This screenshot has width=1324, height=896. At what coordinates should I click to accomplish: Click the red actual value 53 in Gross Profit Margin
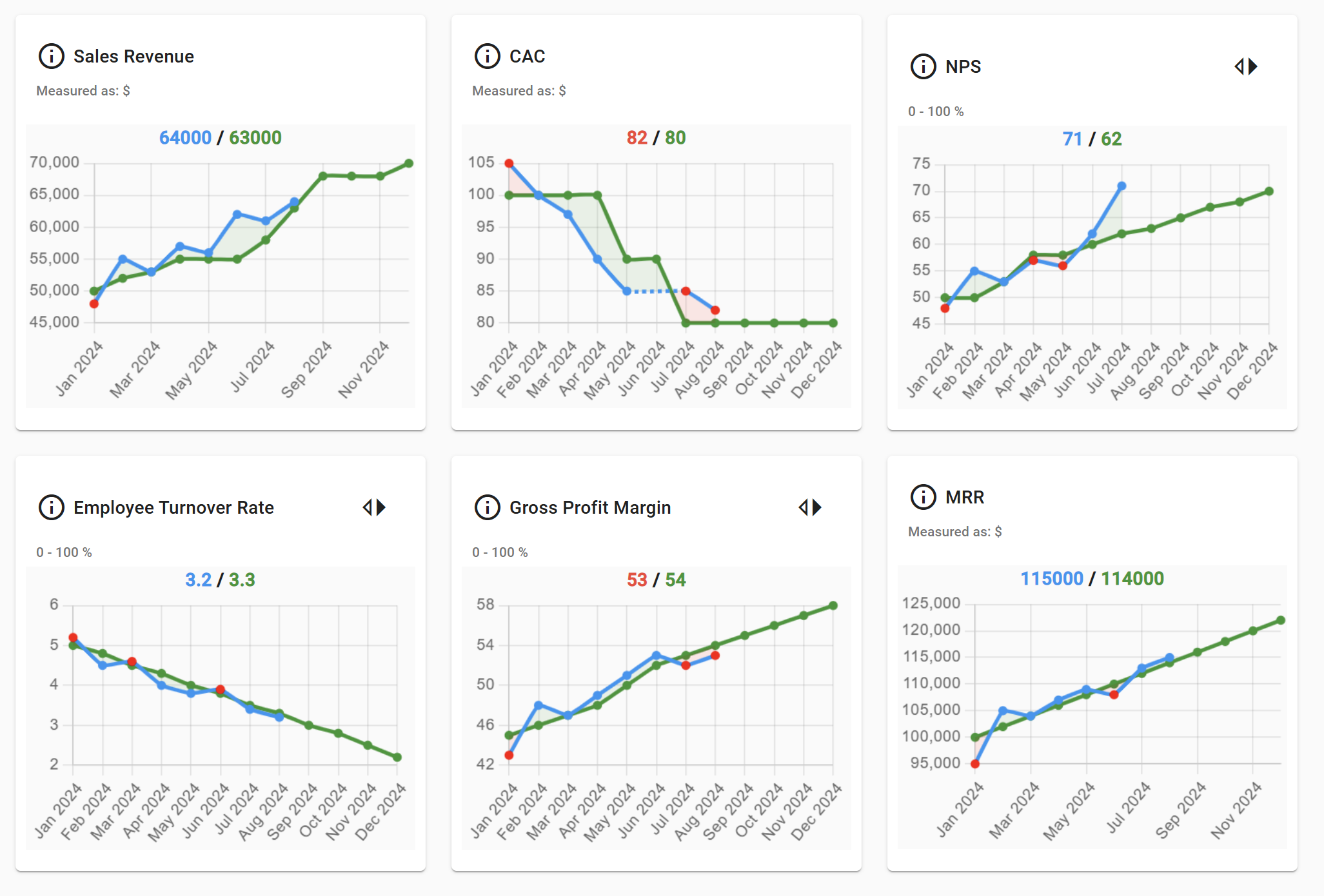tap(637, 579)
